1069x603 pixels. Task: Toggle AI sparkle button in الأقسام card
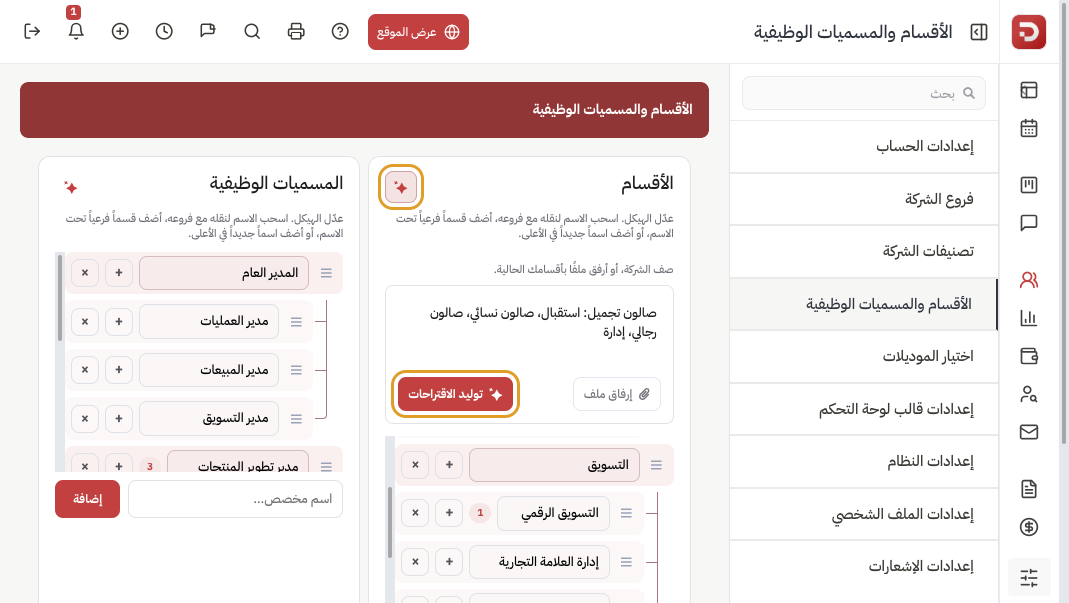(x=401, y=187)
